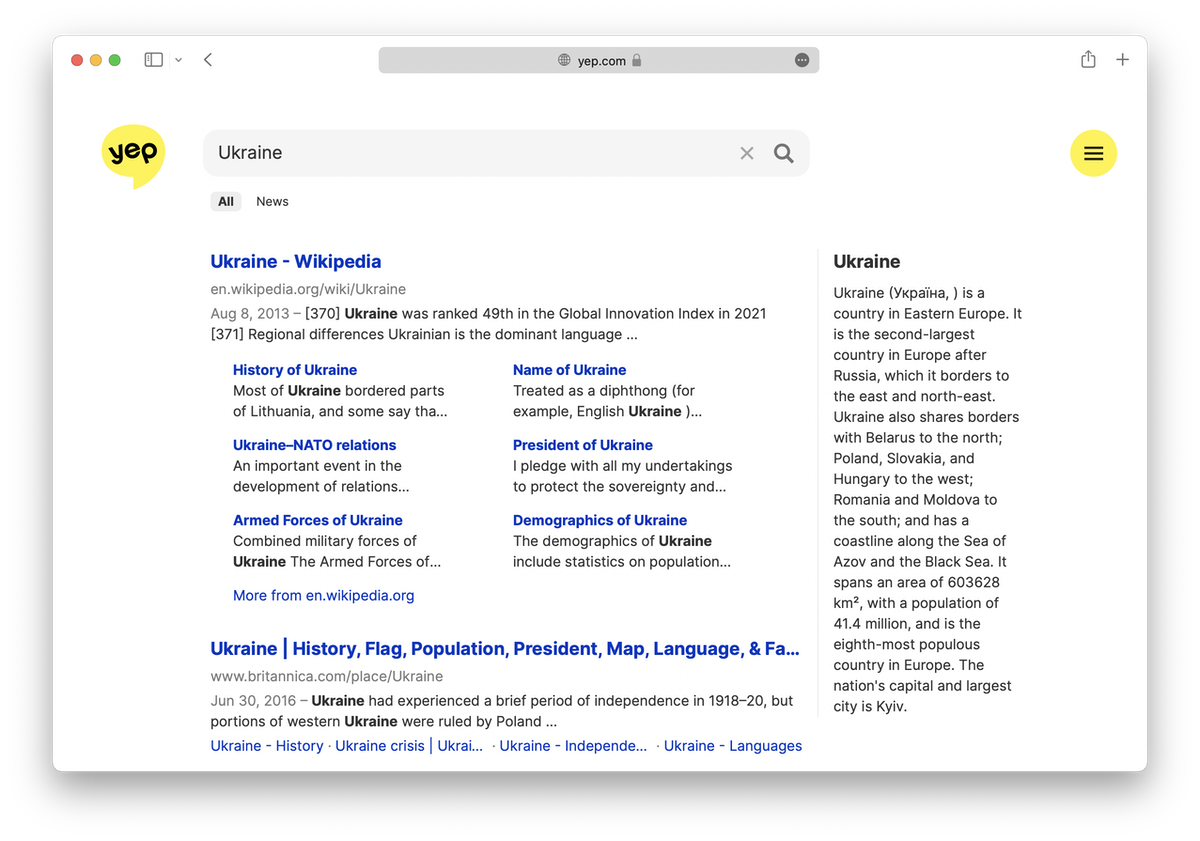1200x841 pixels.
Task: Open the History of Ukraine sublink
Action: click(x=295, y=370)
